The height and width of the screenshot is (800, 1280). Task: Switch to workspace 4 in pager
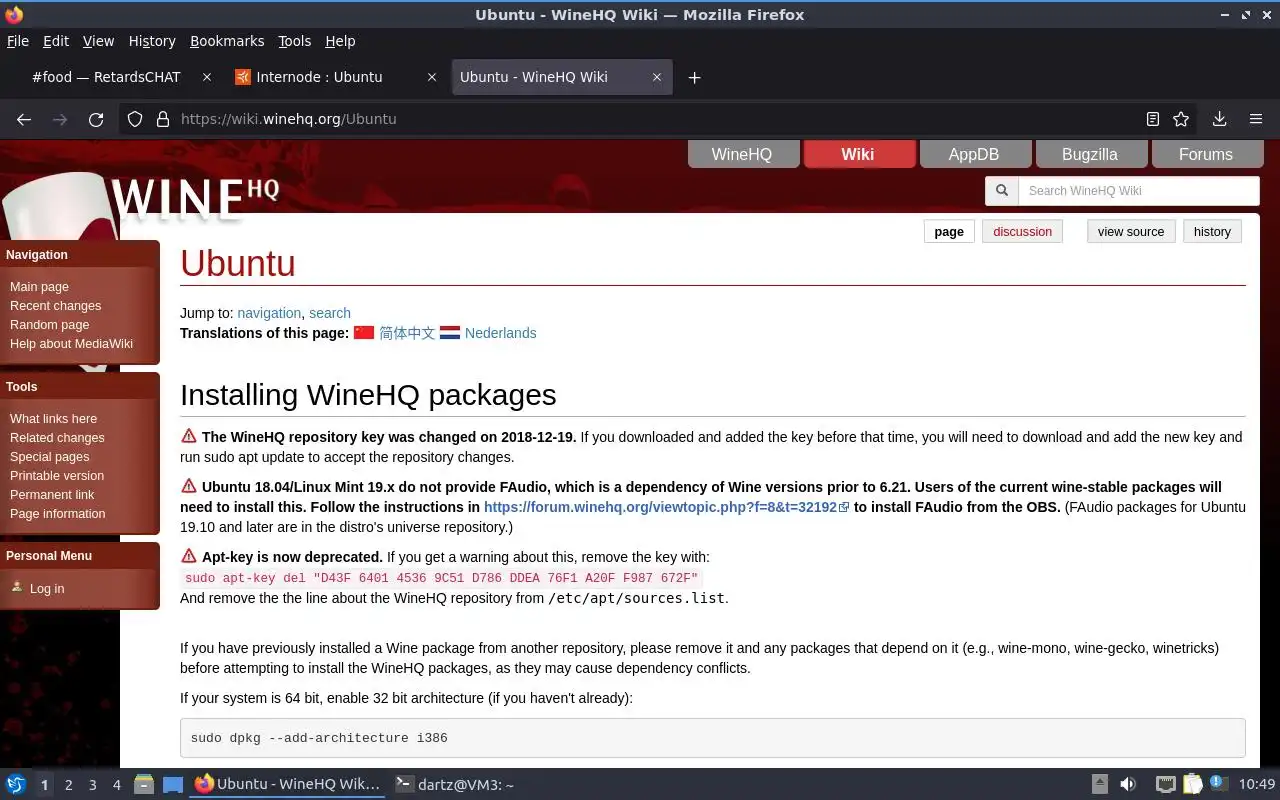(117, 785)
